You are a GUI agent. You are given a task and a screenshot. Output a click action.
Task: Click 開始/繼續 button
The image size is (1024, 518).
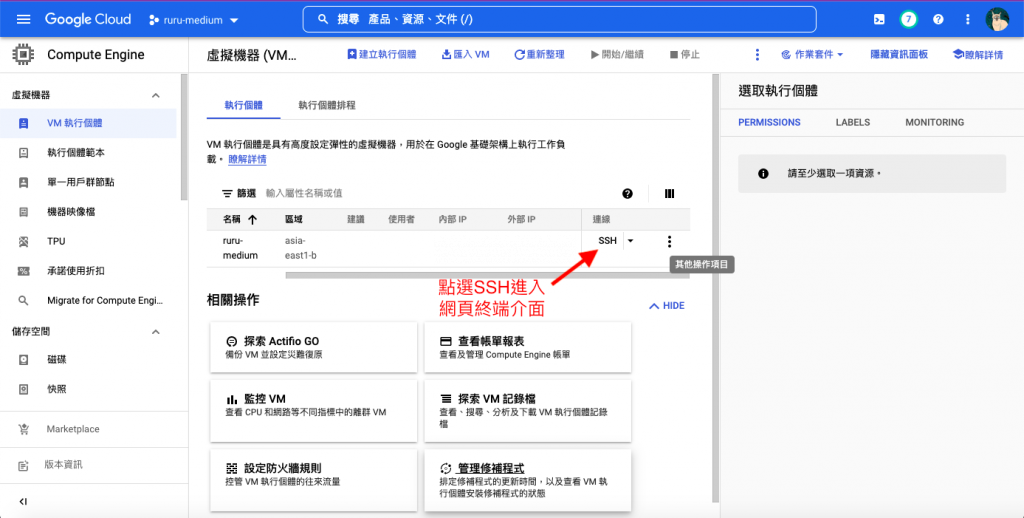[x=617, y=55]
